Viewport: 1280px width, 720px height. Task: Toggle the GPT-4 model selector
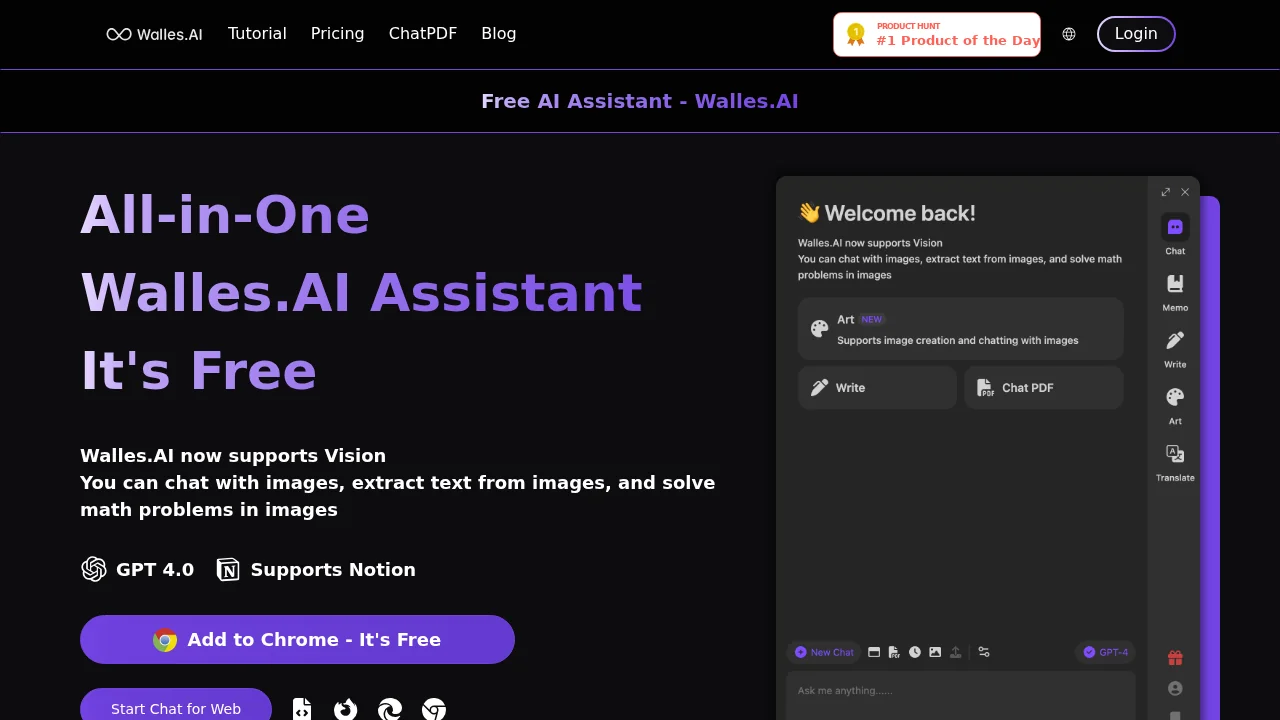point(1105,652)
